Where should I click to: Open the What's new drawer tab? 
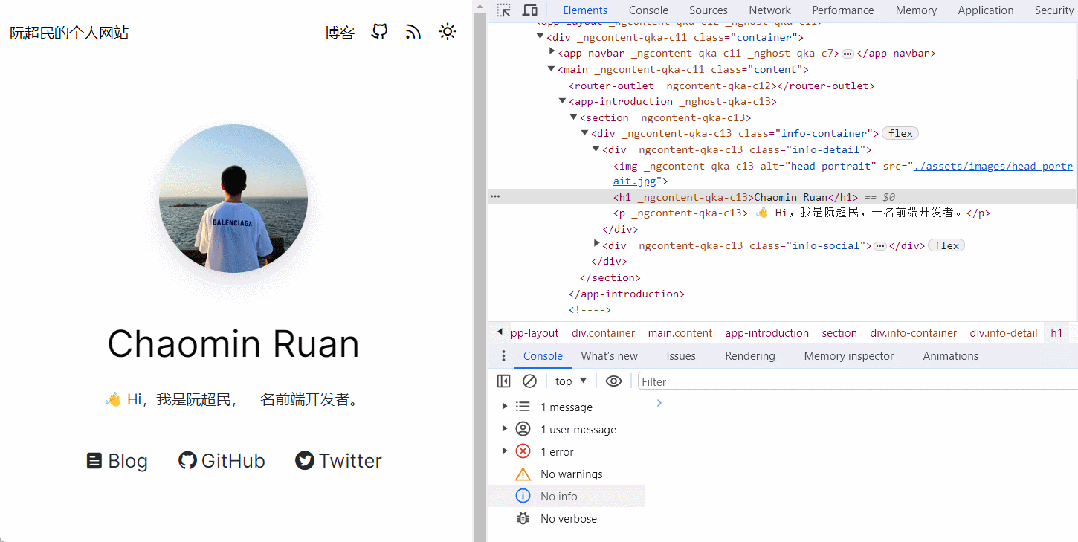point(609,356)
